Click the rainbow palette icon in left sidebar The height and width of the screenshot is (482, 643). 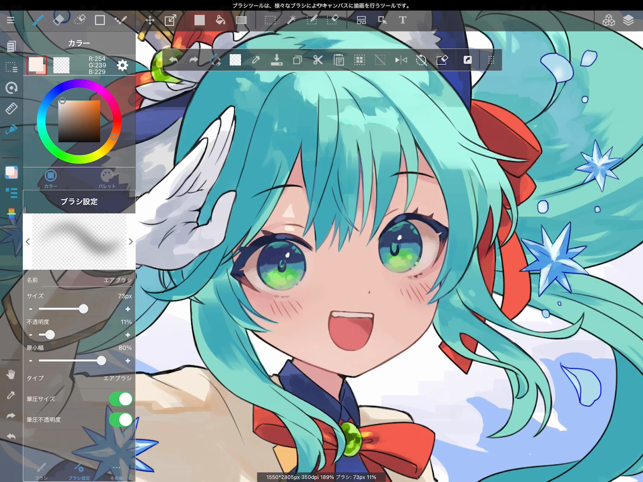click(11, 214)
